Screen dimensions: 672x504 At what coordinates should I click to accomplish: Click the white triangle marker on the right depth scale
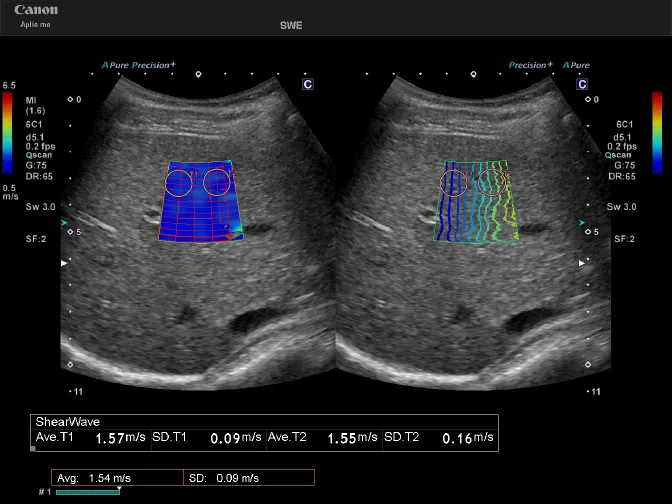pyautogui.click(x=586, y=262)
